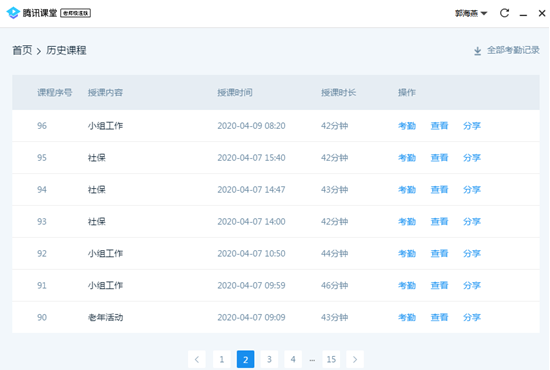Click 分享 for course 94

pos(472,190)
